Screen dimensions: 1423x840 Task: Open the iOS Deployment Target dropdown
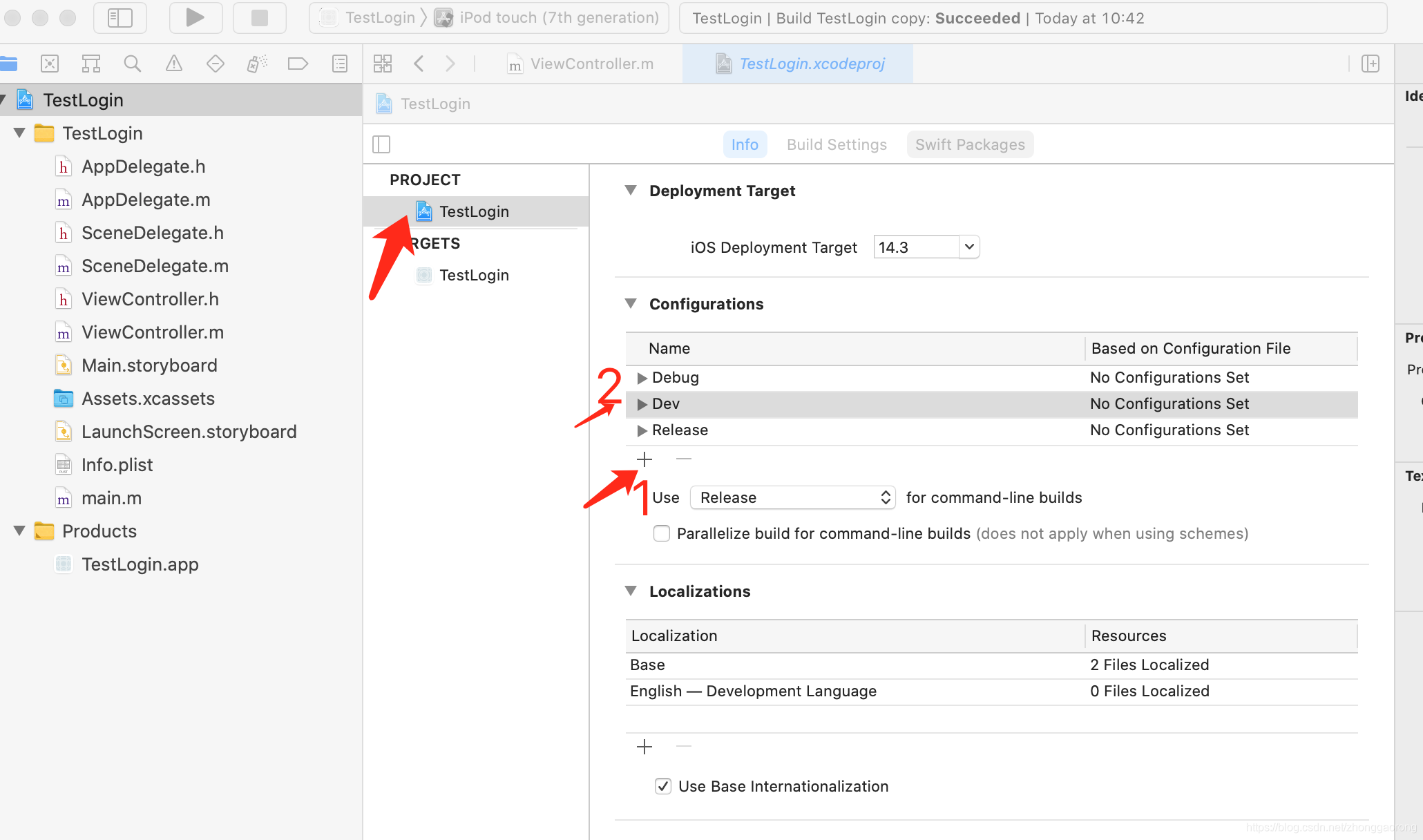click(969, 247)
